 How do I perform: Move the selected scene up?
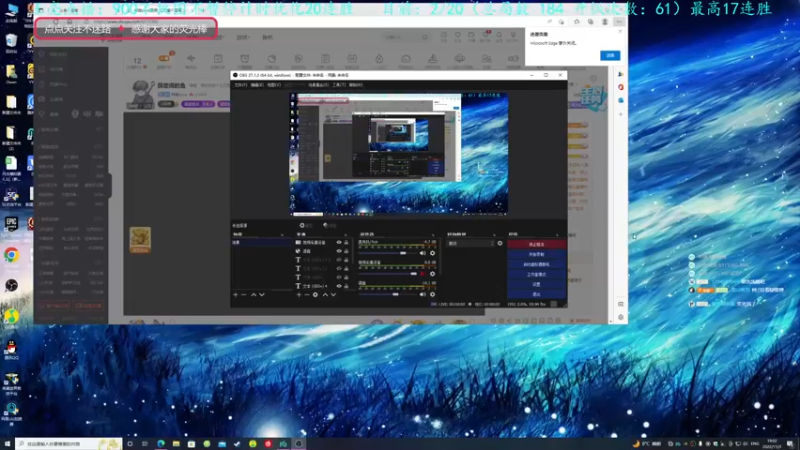pyautogui.click(x=253, y=294)
